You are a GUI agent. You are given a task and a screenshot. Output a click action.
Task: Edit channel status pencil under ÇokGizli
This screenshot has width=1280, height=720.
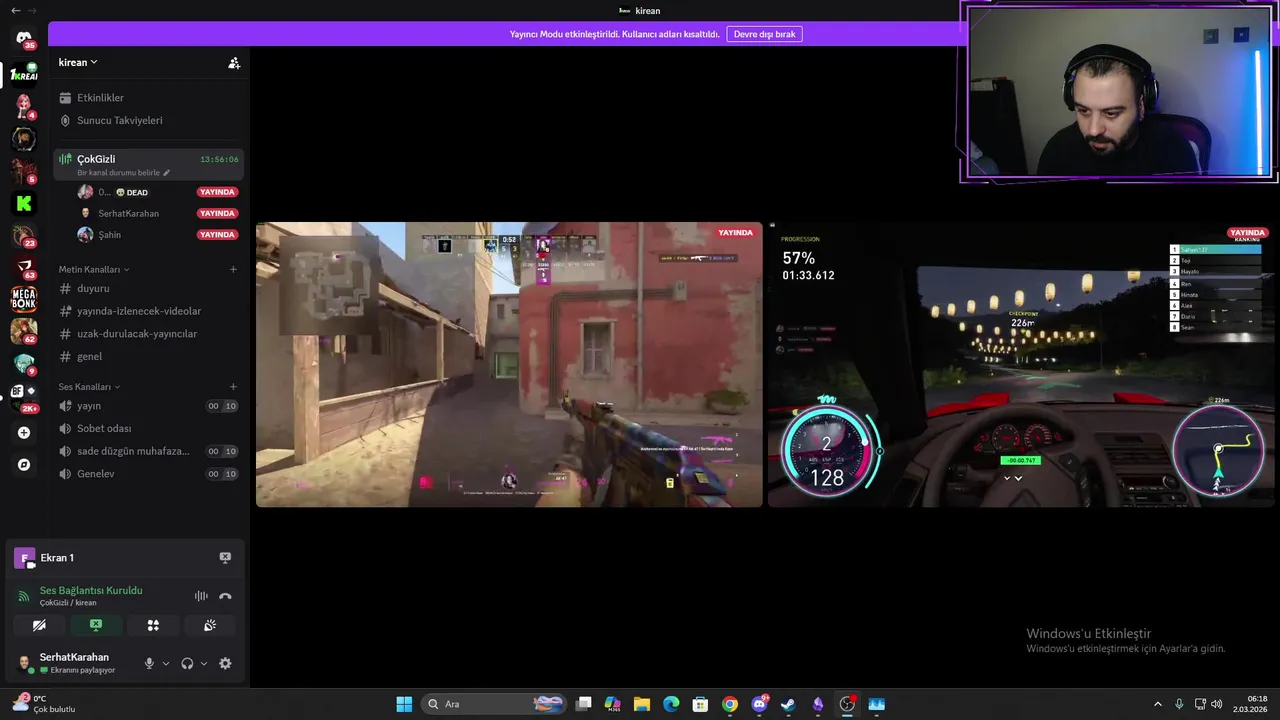pos(167,173)
